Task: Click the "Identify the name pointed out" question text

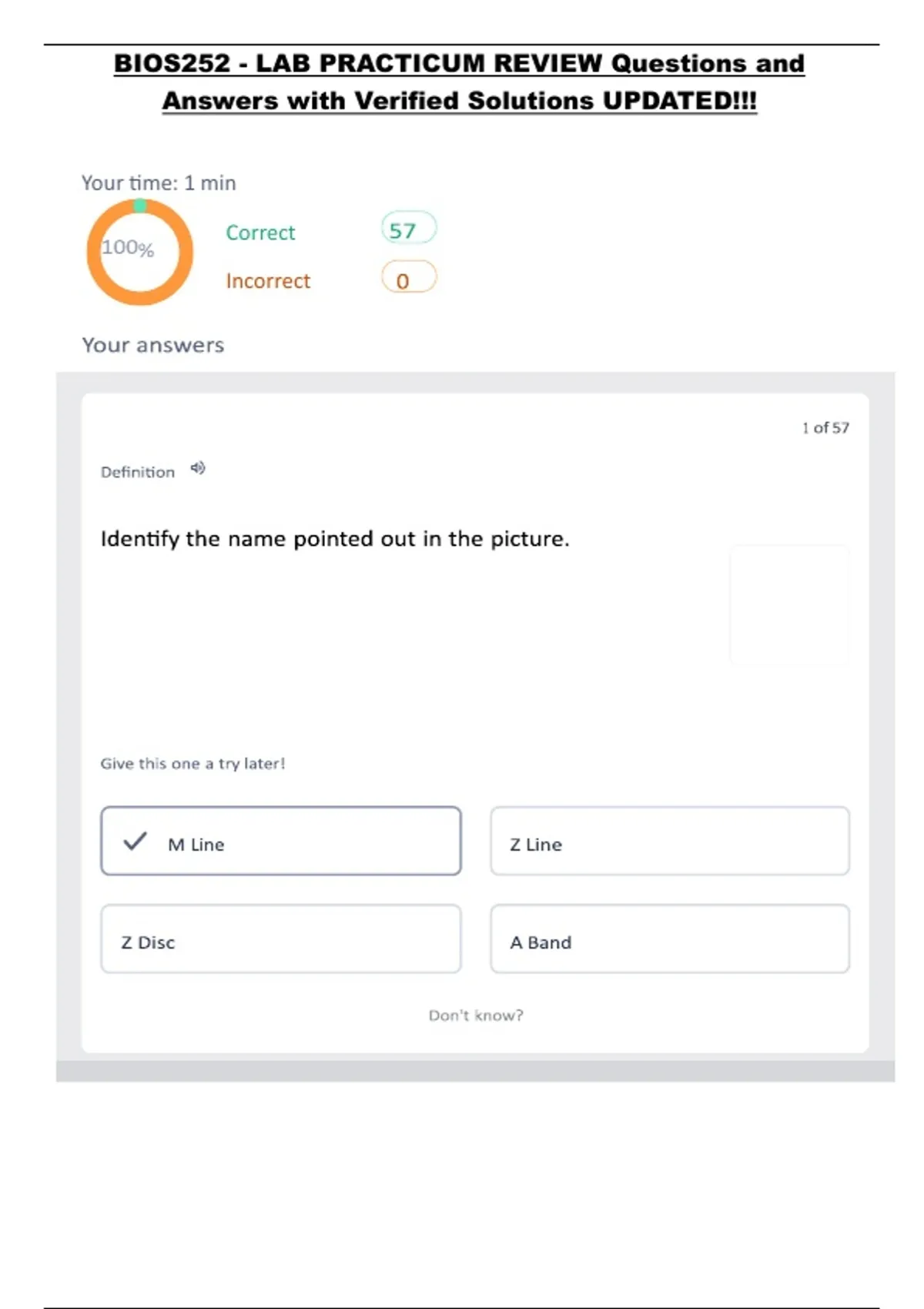Action: (x=335, y=539)
